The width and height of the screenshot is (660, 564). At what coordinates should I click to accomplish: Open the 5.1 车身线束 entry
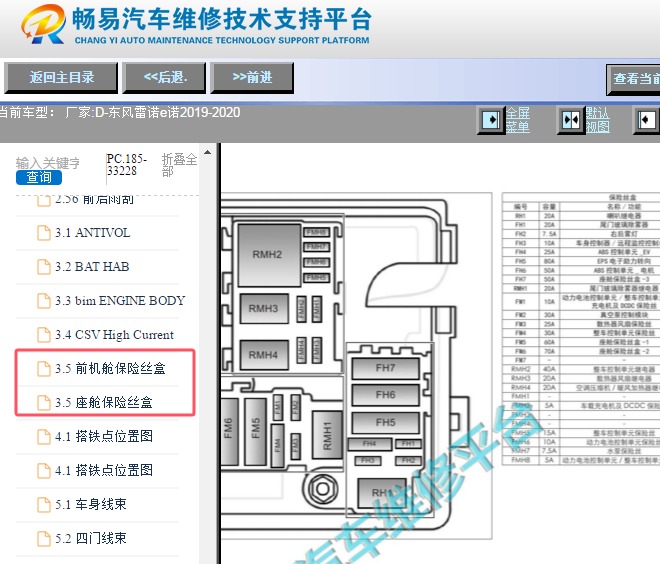pos(90,504)
